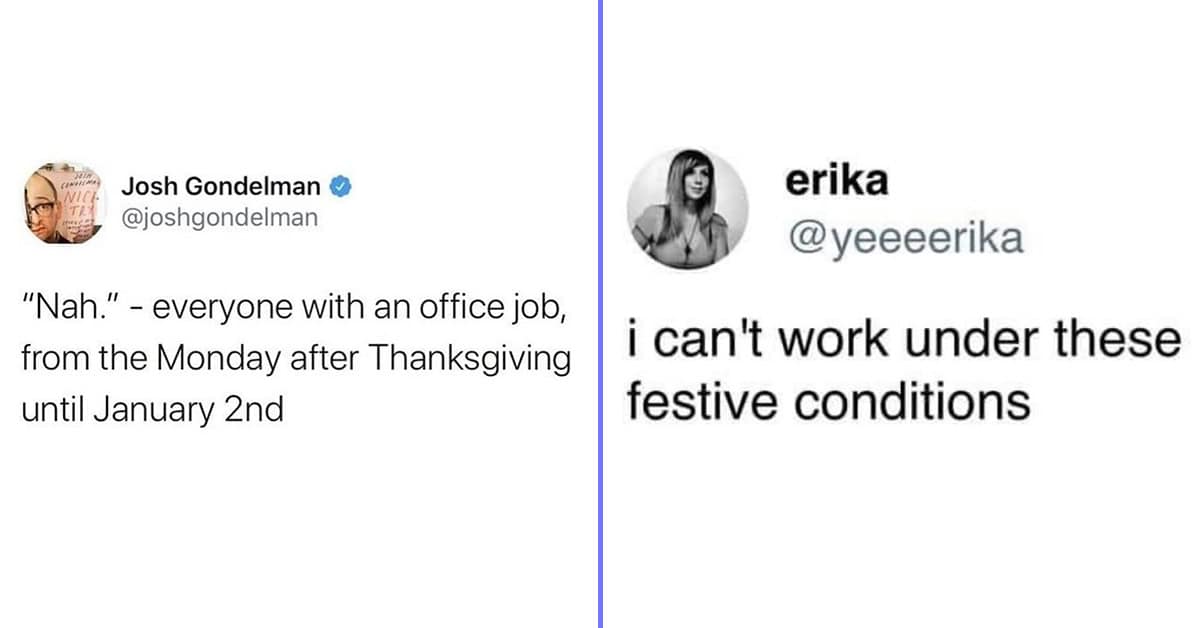1200x628 pixels.
Task: Open Josh Gondelman's profile avatar
Action: (62, 201)
